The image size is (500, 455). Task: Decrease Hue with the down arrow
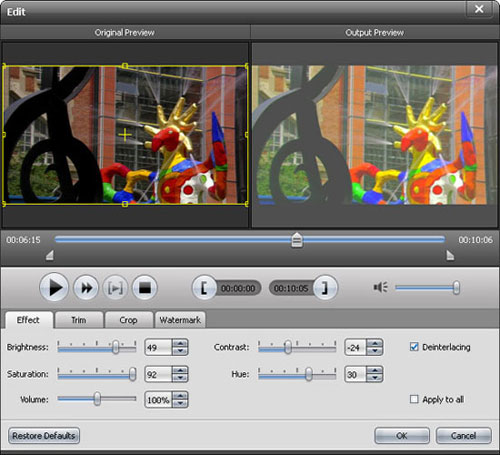click(x=375, y=378)
